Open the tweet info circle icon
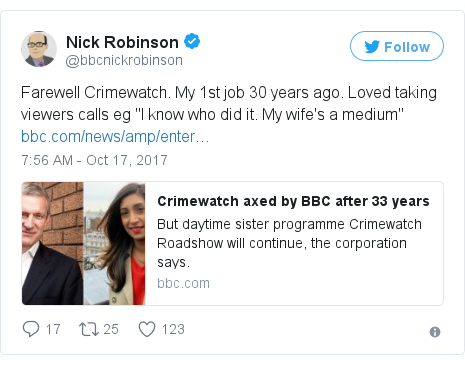The height and width of the screenshot is (365, 465). (435, 332)
